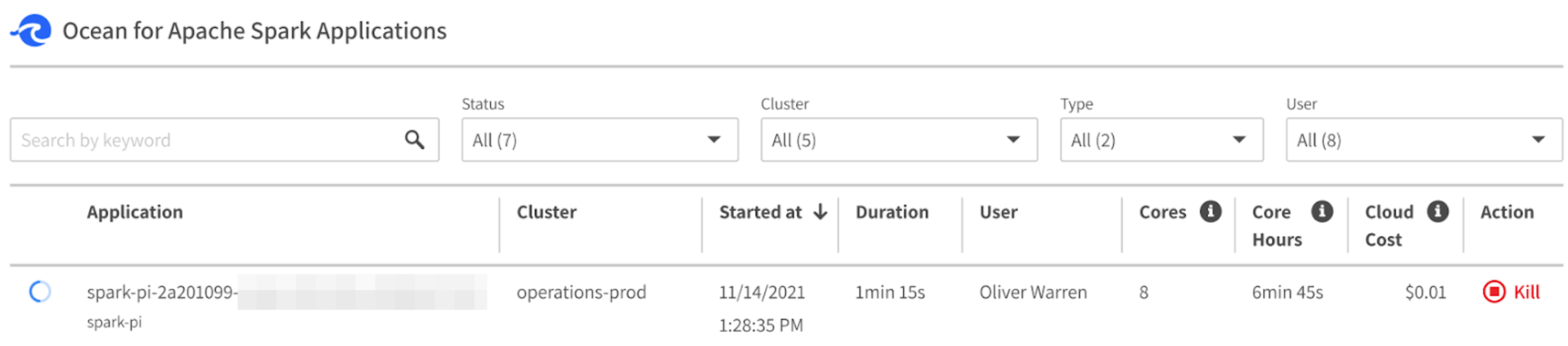
Task: Kill the spark-pi application
Action: tap(1526, 292)
